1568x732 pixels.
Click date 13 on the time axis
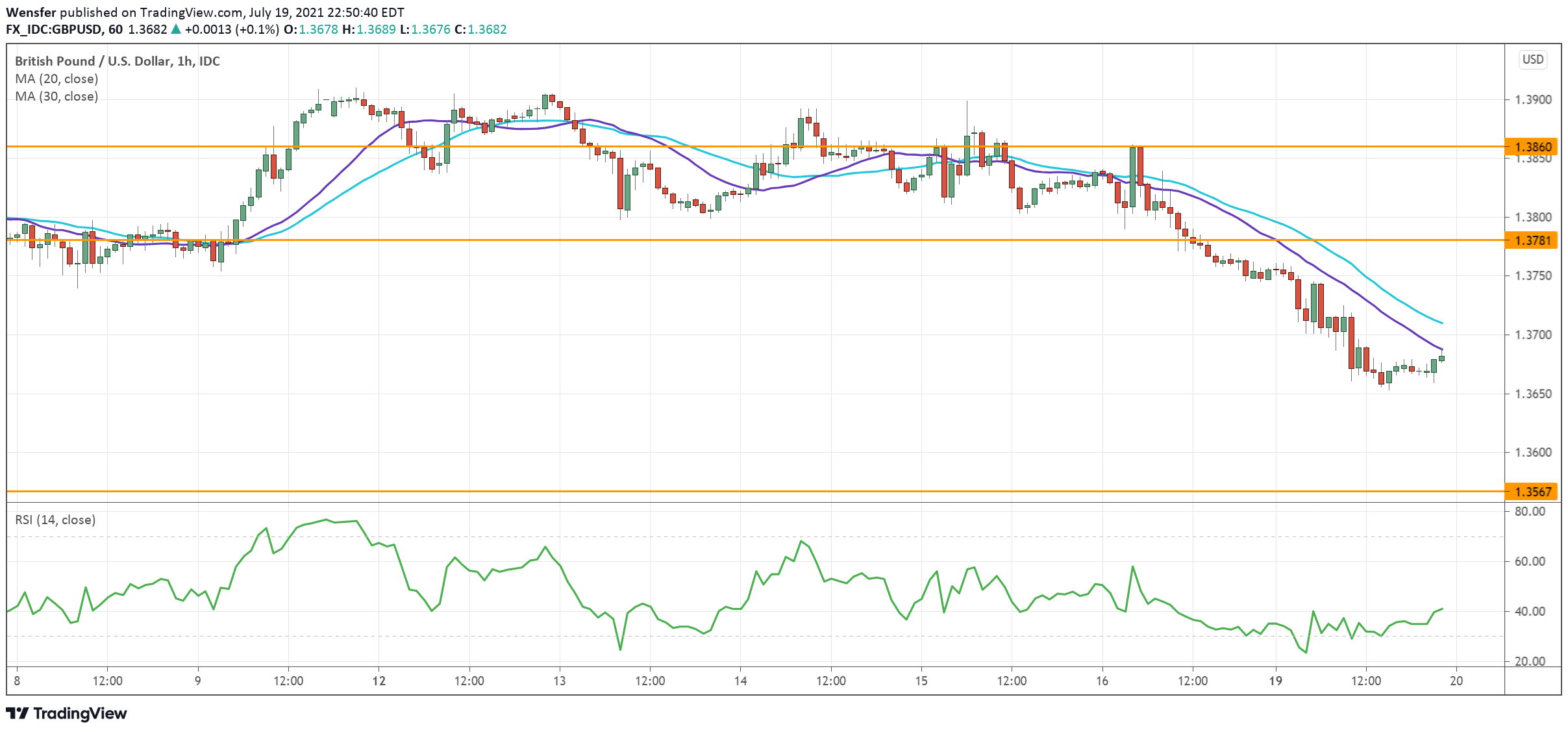click(x=559, y=681)
